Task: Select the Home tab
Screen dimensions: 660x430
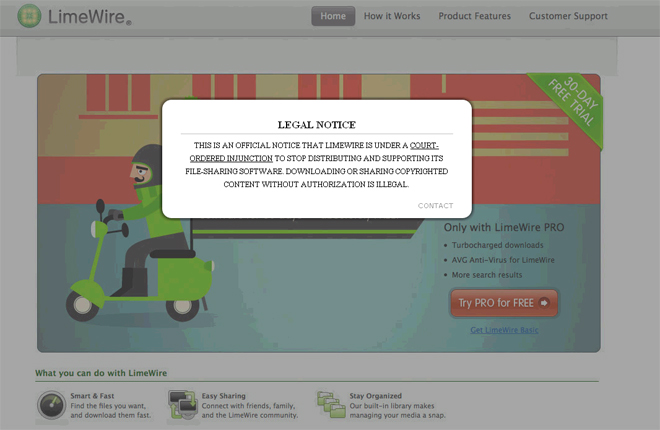Action: tap(333, 16)
